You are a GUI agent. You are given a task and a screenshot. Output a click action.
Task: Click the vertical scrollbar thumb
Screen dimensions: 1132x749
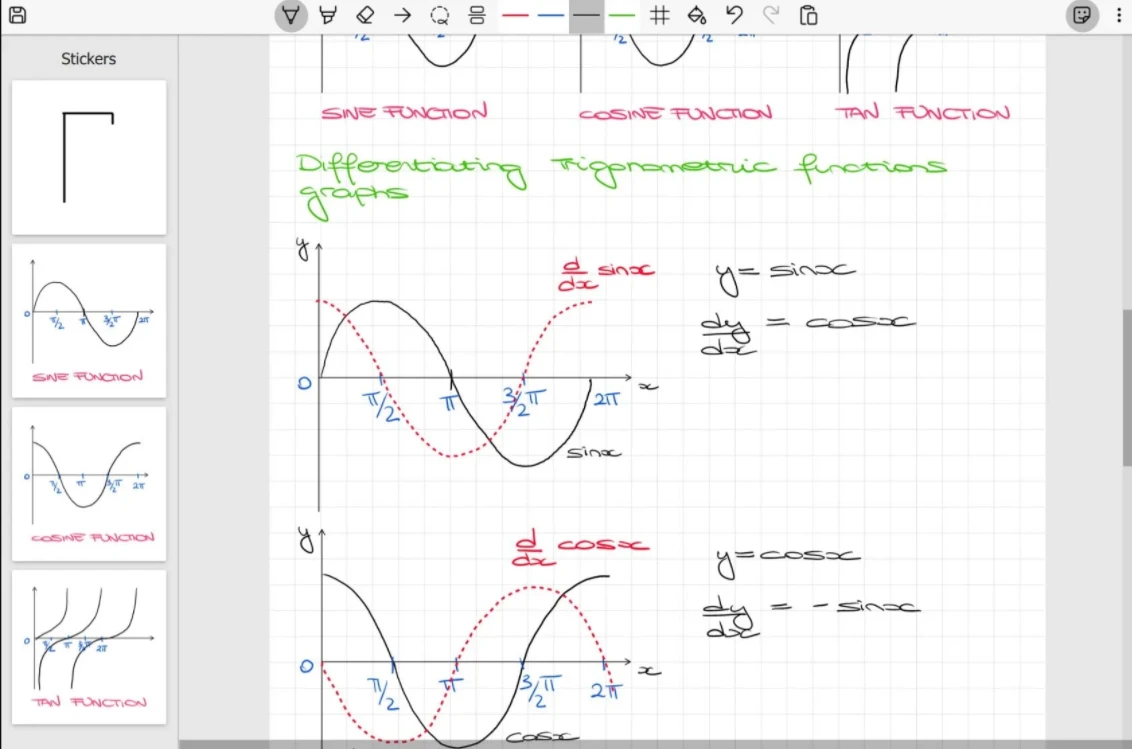(1127, 388)
